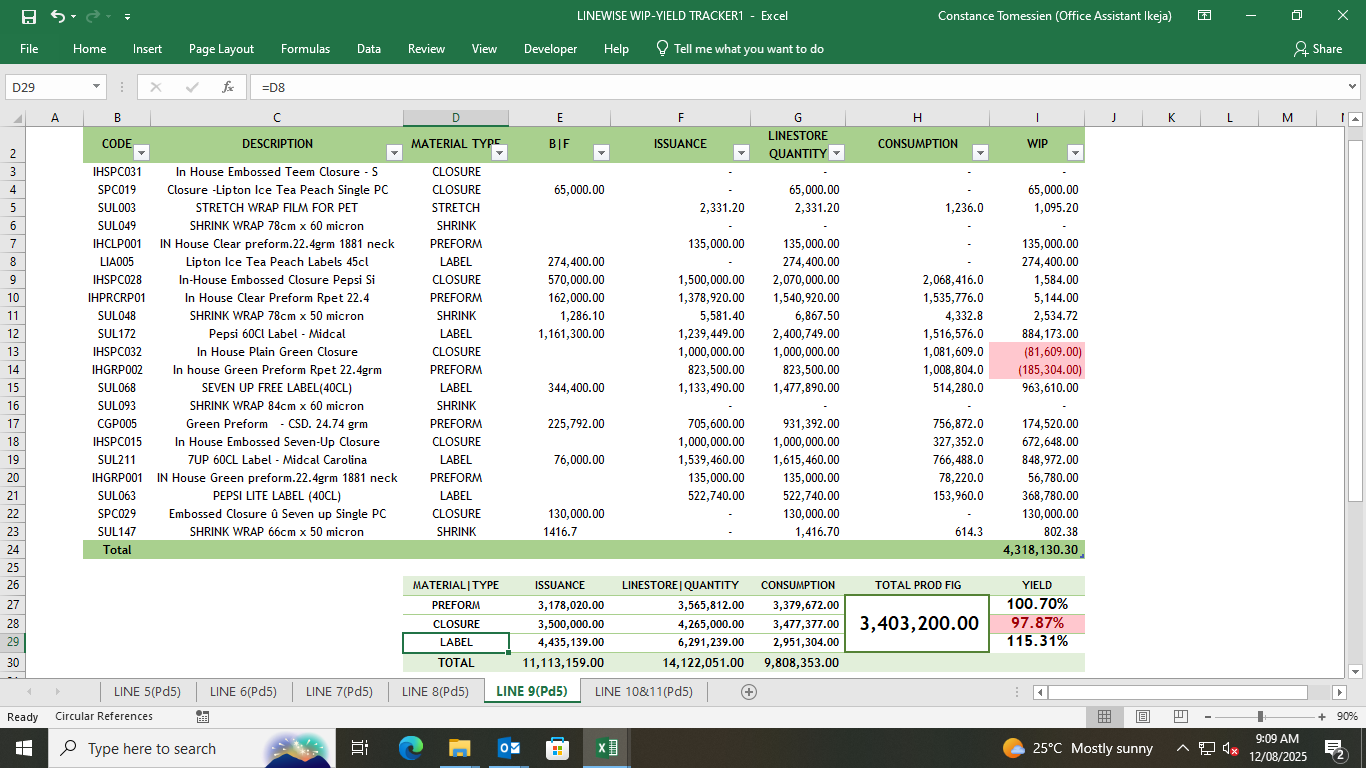Open Outlook from the taskbar
The height and width of the screenshot is (768, 1366).
(510, 748)
